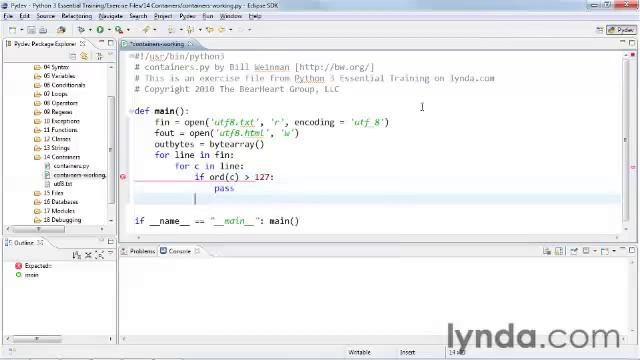640x360 pixels.
Task: Switch to the Problems tab
Action: [x=138, y=251]
